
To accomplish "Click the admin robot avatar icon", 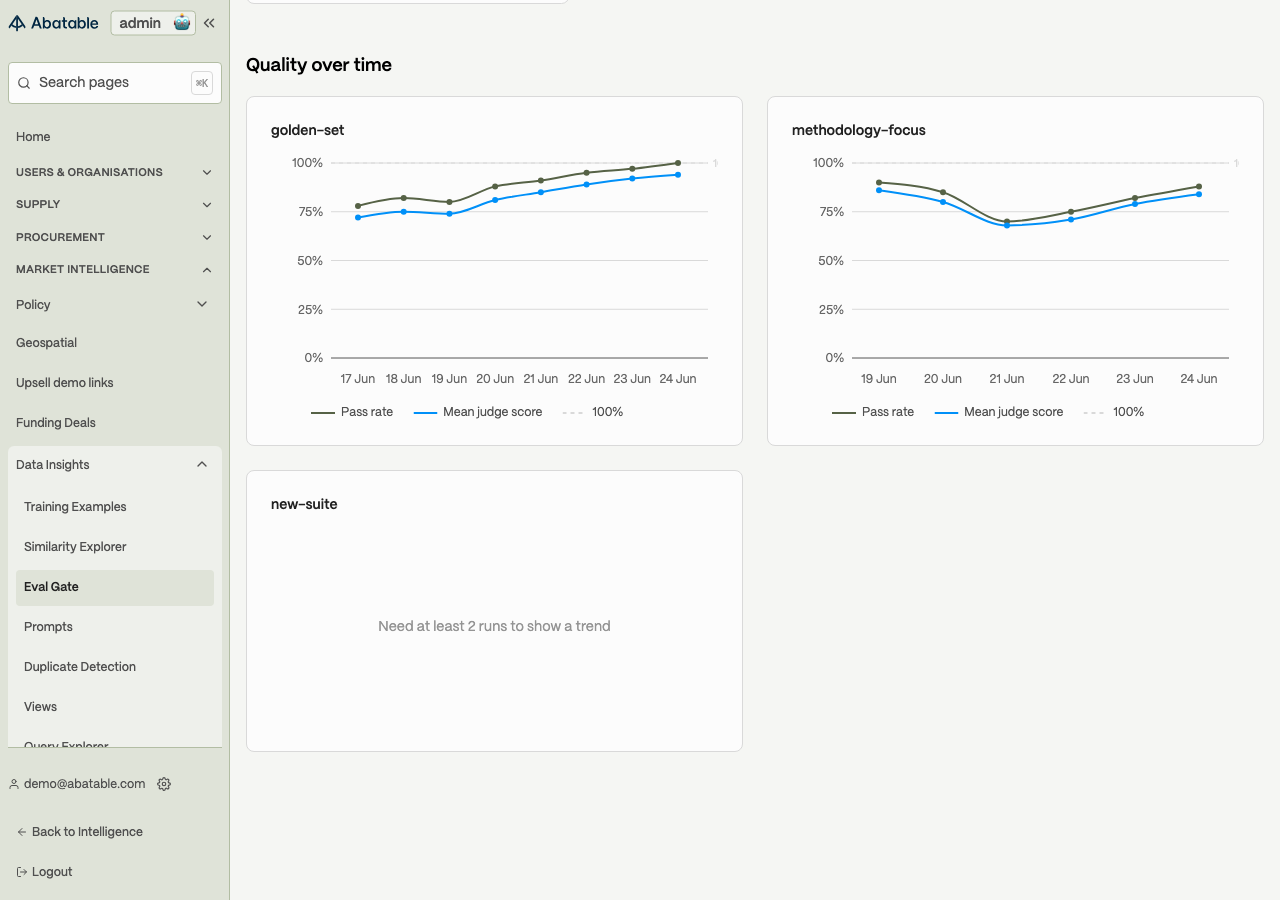I will 182,23.
